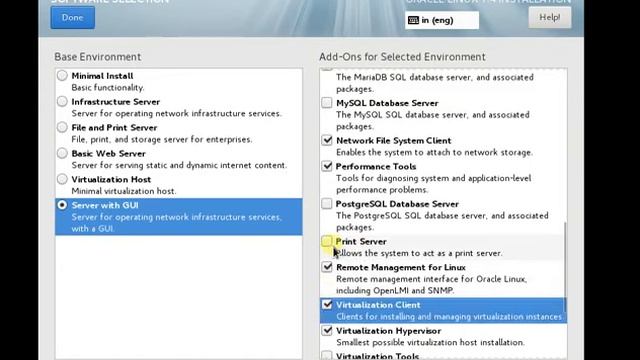640x360 pixels.
Task: Click 'Clients for installing and managing virtualization instances' text
Action: click(449, 317)
